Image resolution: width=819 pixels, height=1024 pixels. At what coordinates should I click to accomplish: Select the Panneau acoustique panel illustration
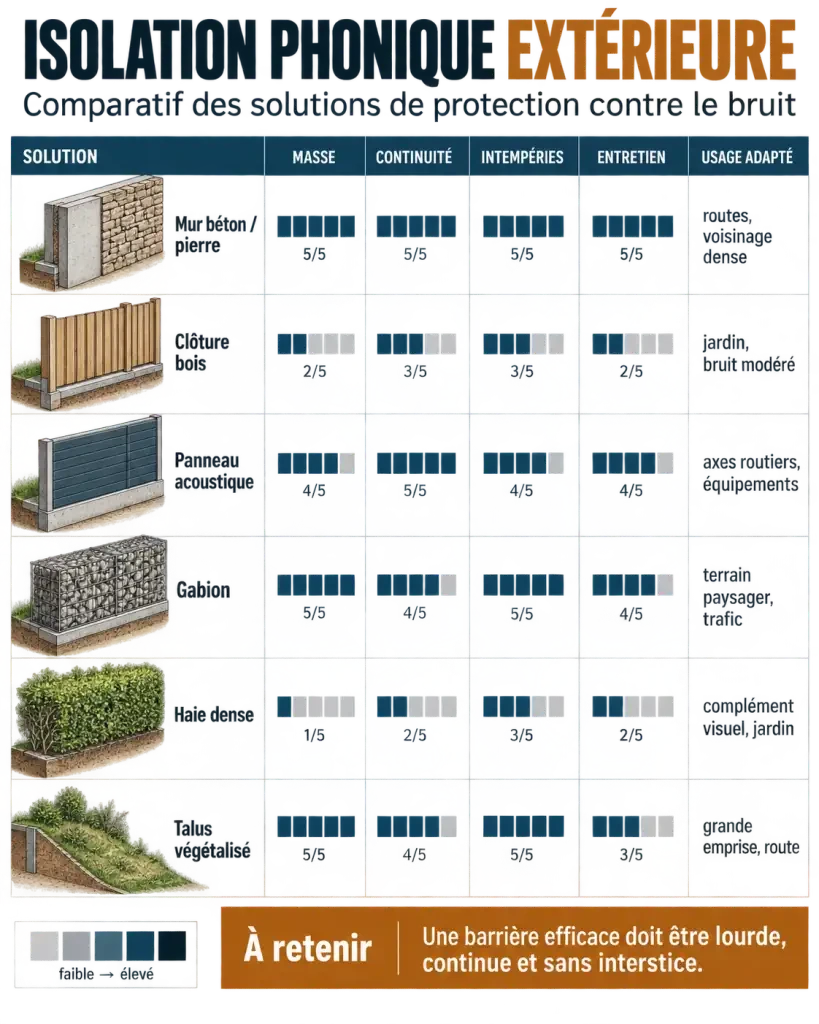click(87, 473)
